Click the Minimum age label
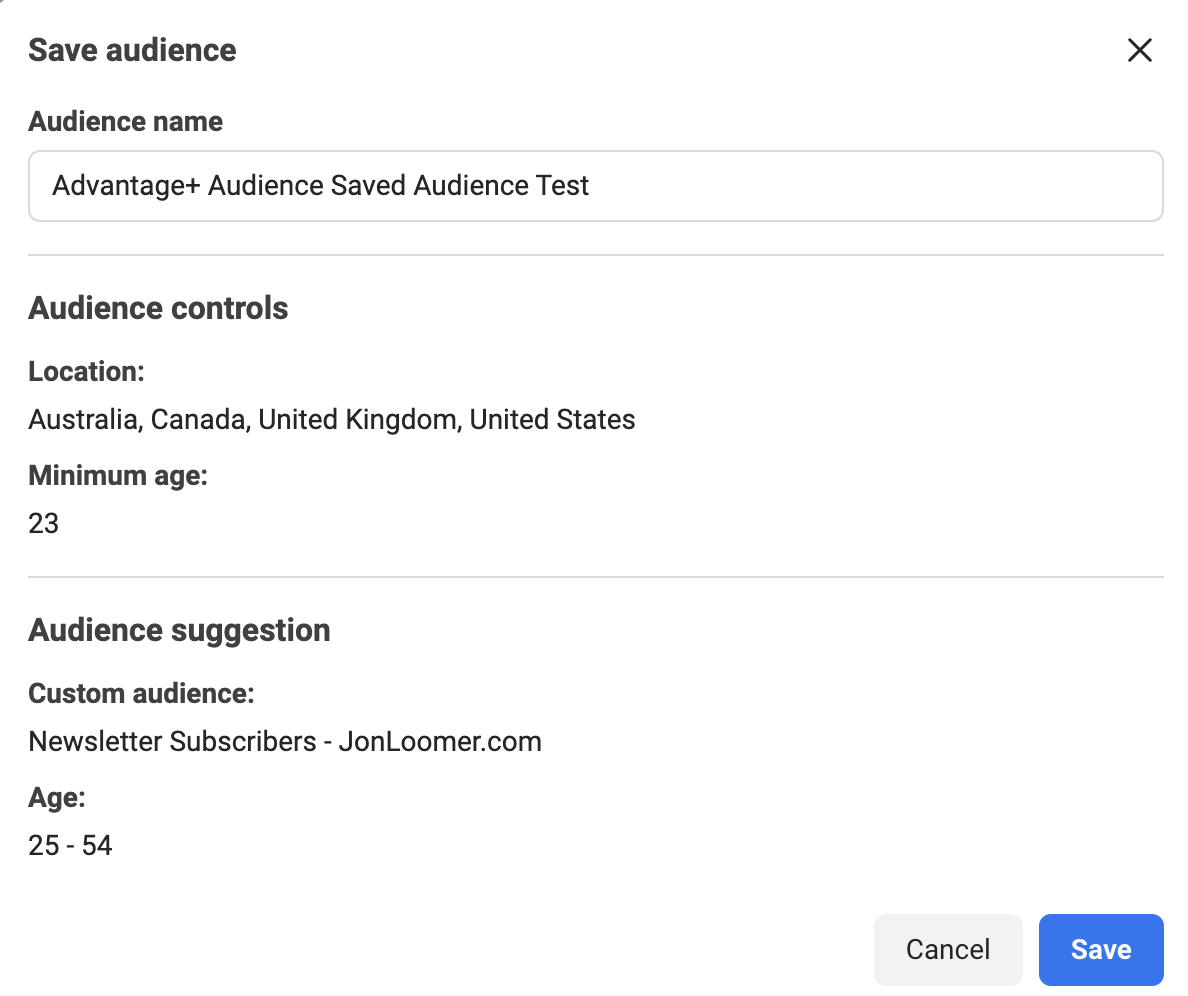 (117, 475)
